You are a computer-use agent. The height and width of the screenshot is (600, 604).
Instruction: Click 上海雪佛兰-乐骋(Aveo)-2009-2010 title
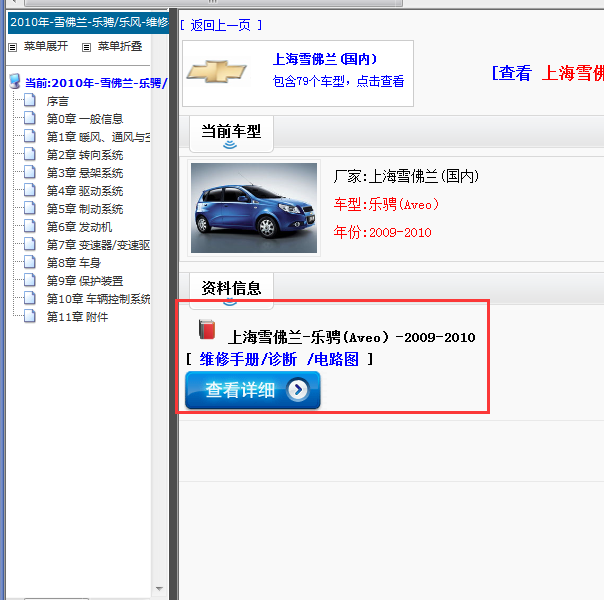pyautogui.click(x=352, y=337)
